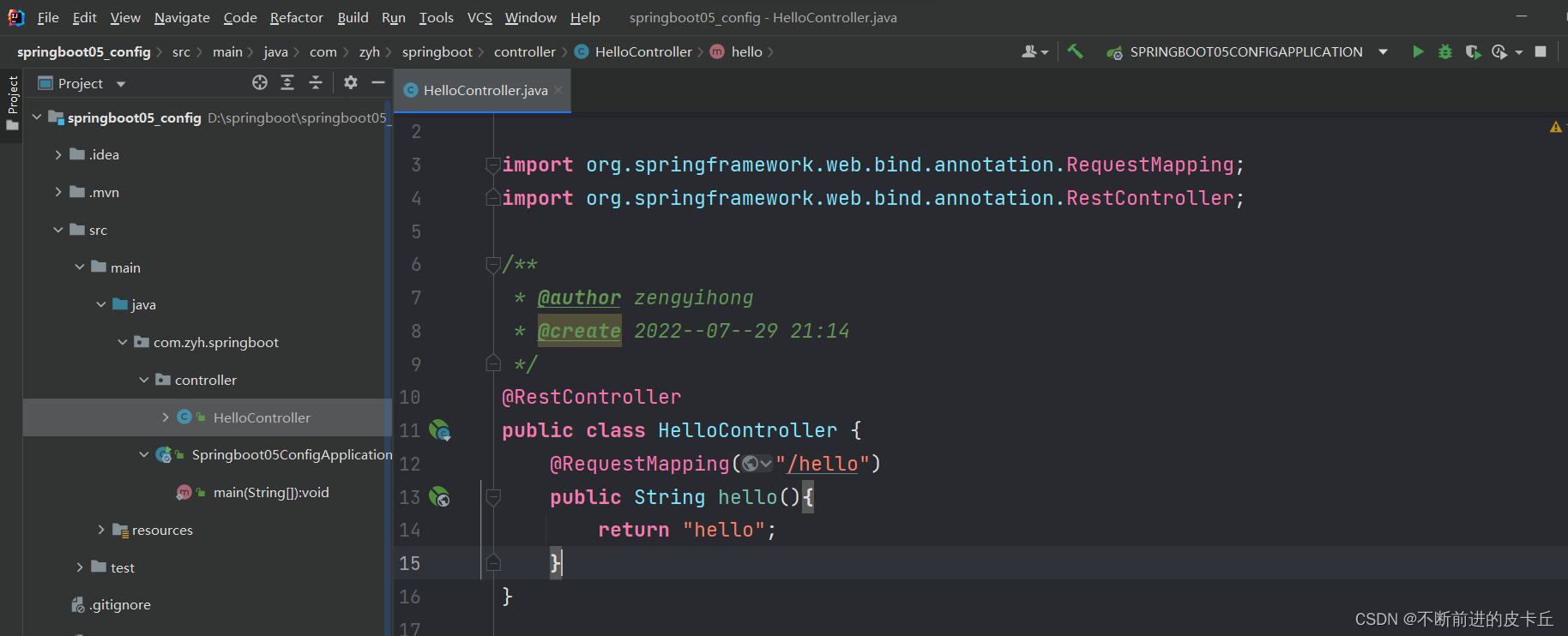Select the .gitignore file
Image resolution: width=1568 pixels, height=636 pixels.
tap(120, 605)
